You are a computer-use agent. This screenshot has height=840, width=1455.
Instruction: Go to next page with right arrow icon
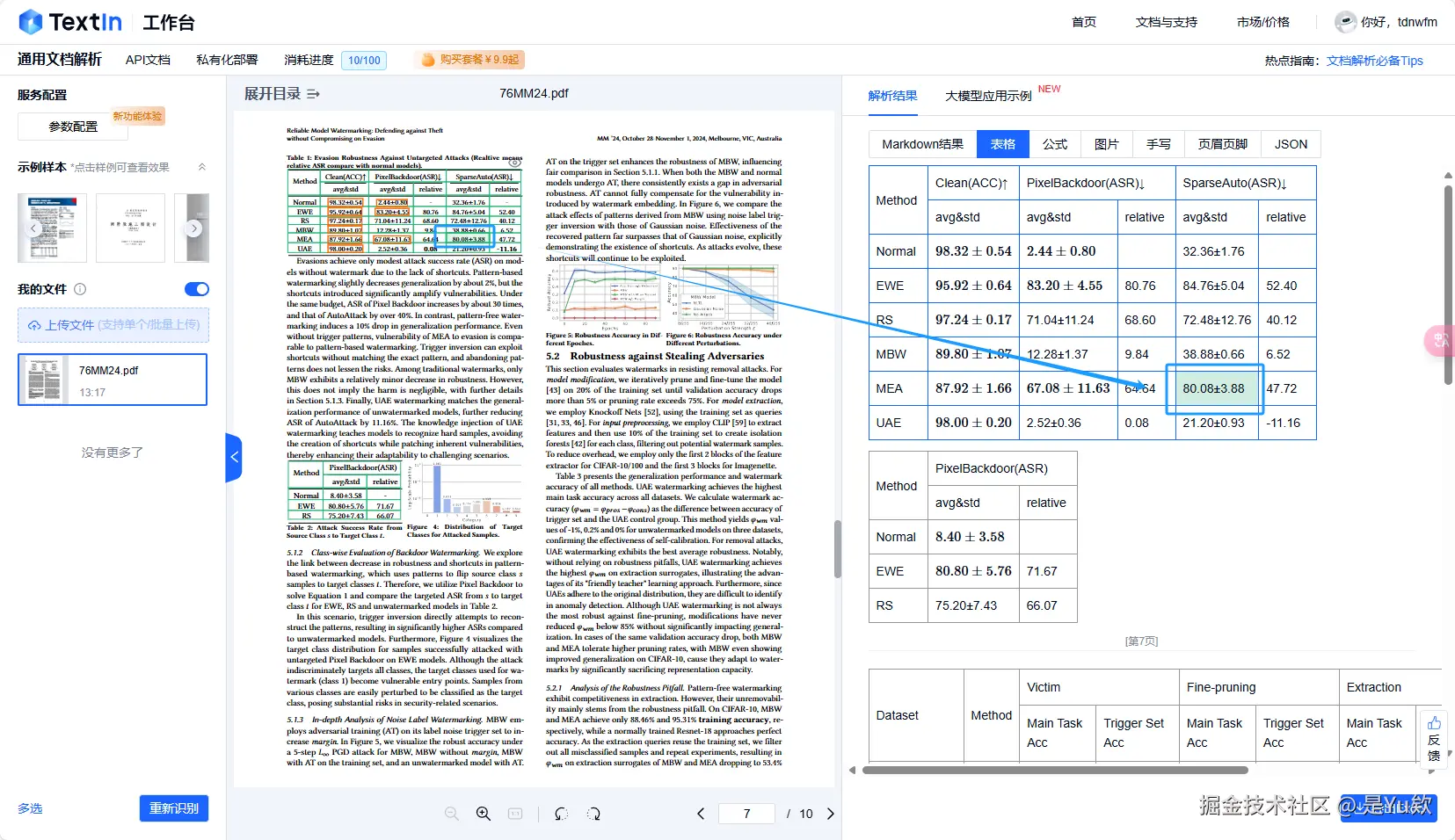click(831, 814)
